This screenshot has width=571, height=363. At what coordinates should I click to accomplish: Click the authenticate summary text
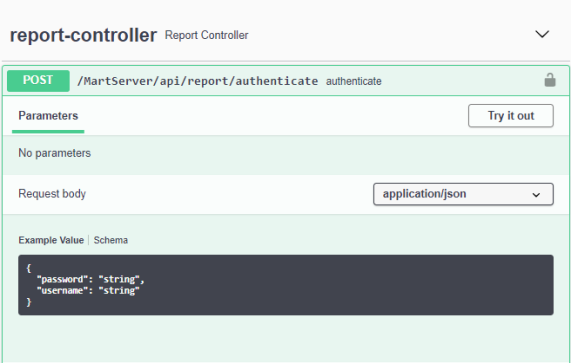354,81
